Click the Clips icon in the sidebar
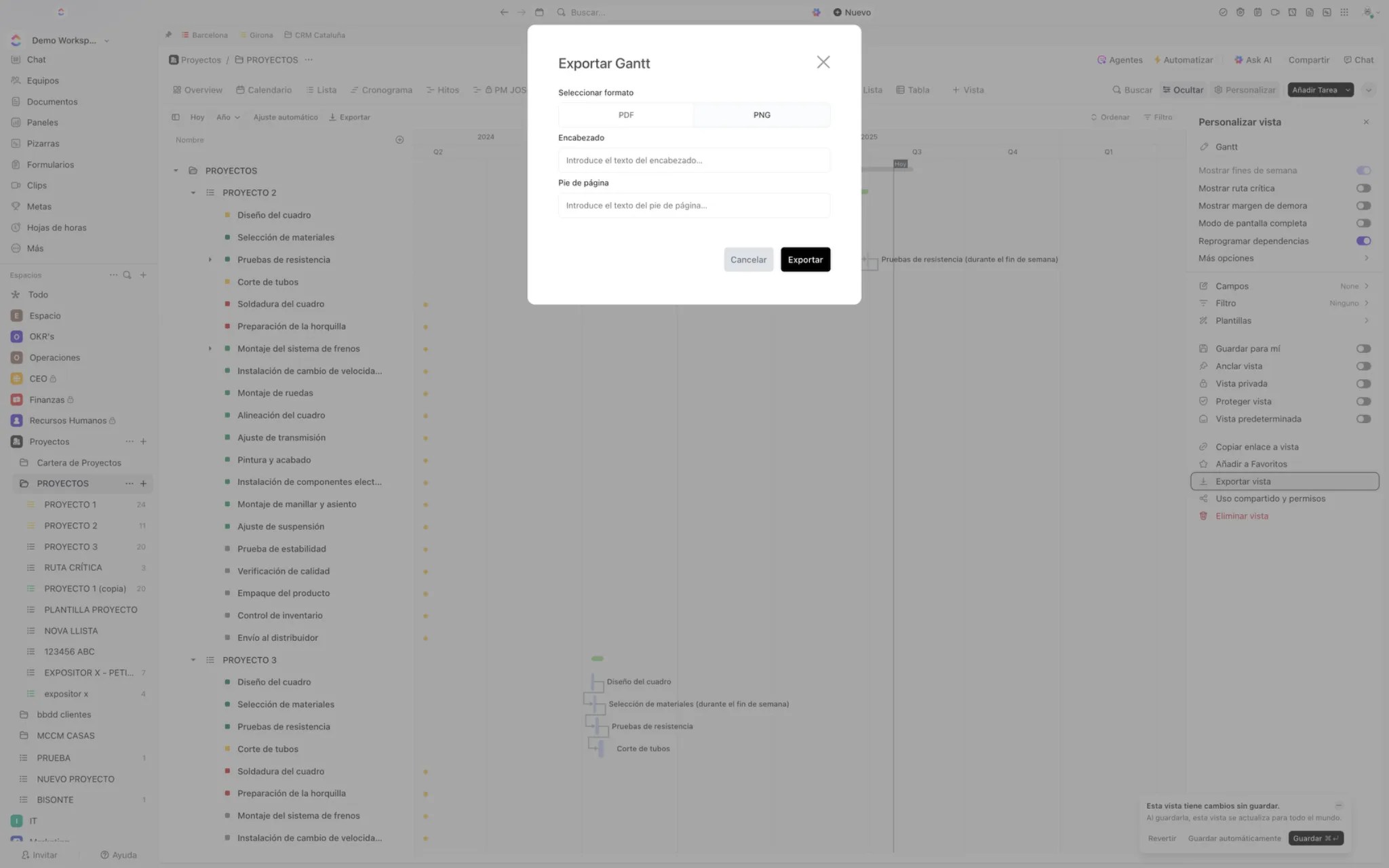The height and width of the screenshot is (868, 1389). 16,185
